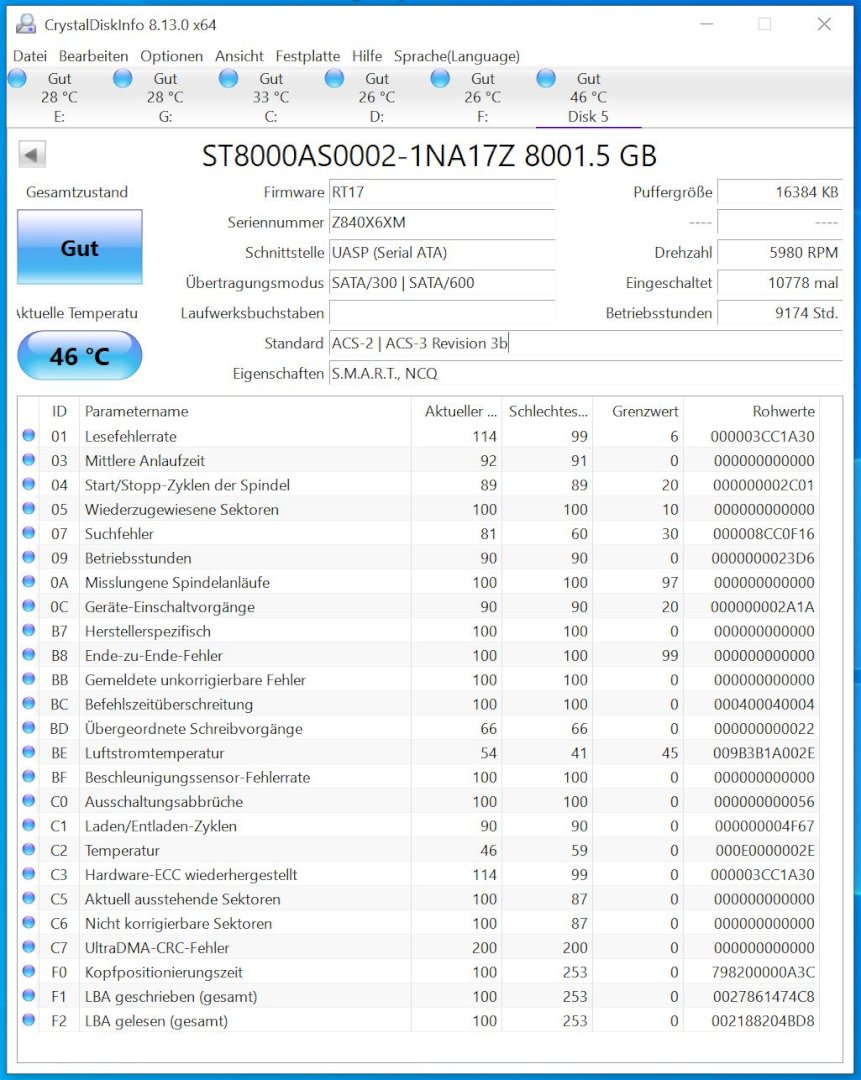The image size is (861, 1080).
Task: Open the Datei menu
Action: click(30, 56)
